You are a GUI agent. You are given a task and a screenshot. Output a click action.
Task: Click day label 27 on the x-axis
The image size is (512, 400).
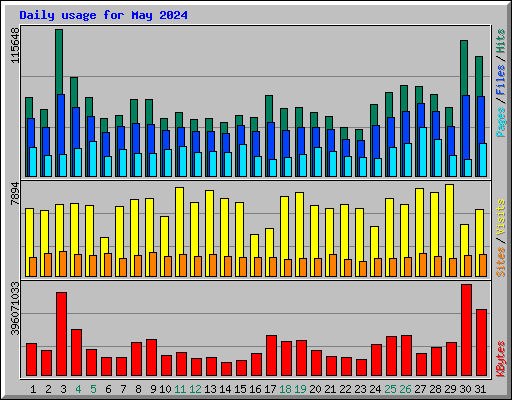click(x=420, y=389)
